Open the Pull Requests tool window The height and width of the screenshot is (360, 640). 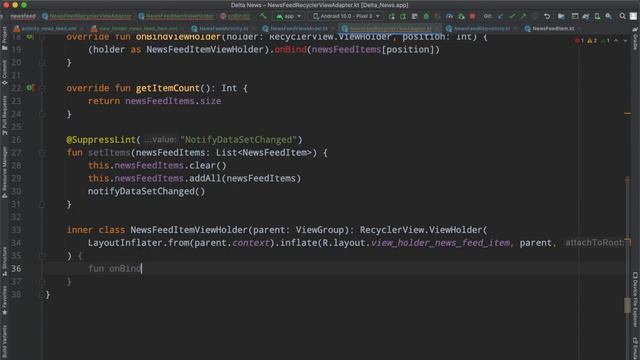(x=4, y=116)
